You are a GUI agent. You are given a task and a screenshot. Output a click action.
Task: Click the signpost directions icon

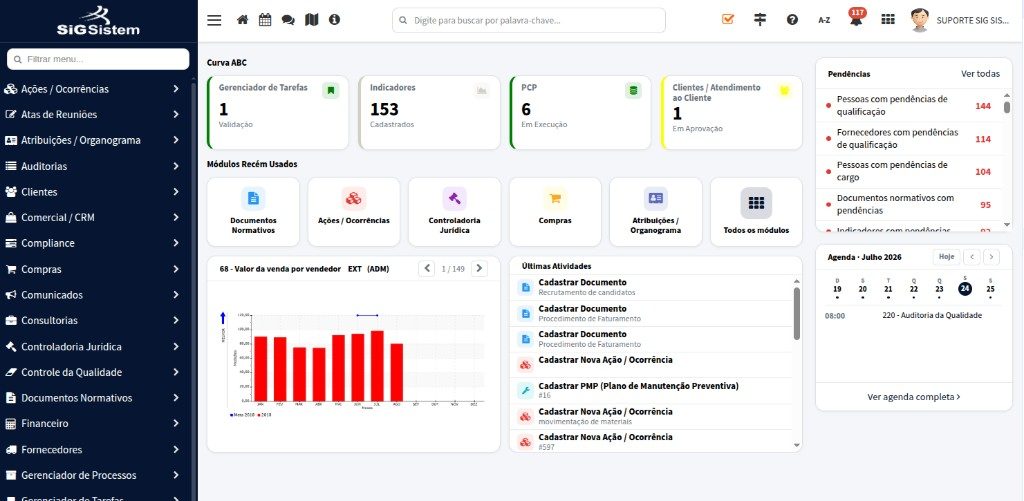coord(760,20)
